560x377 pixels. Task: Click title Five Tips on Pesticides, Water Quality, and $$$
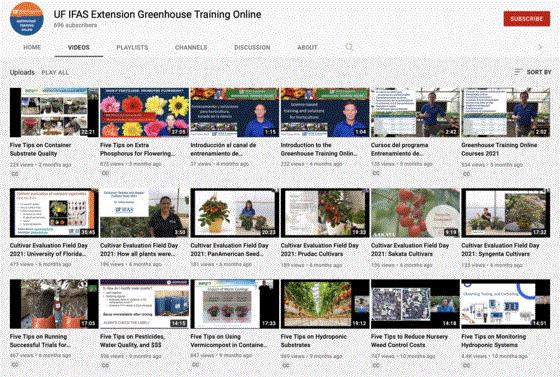coord(132,341)
